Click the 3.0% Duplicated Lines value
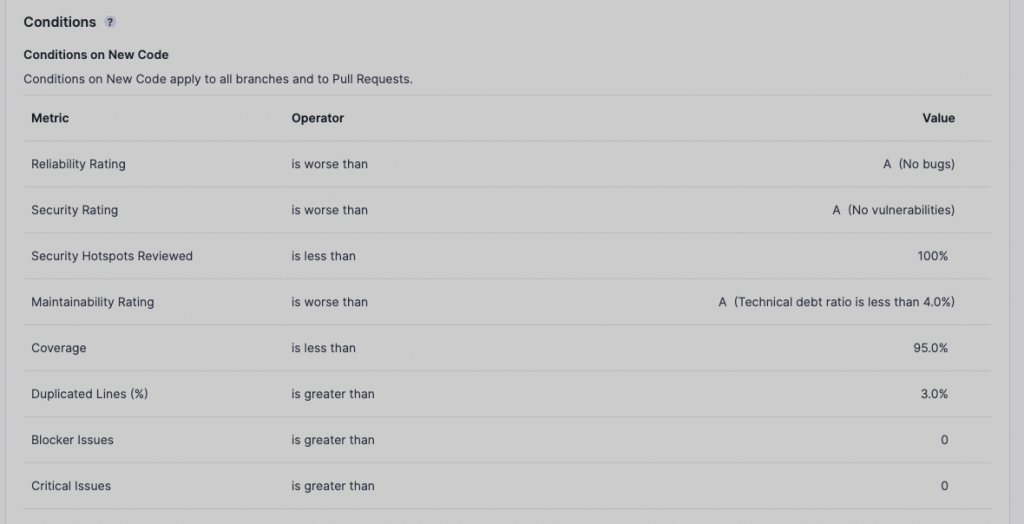Image resolution: width=1024 pixels, height=524 pixels. 933,394
